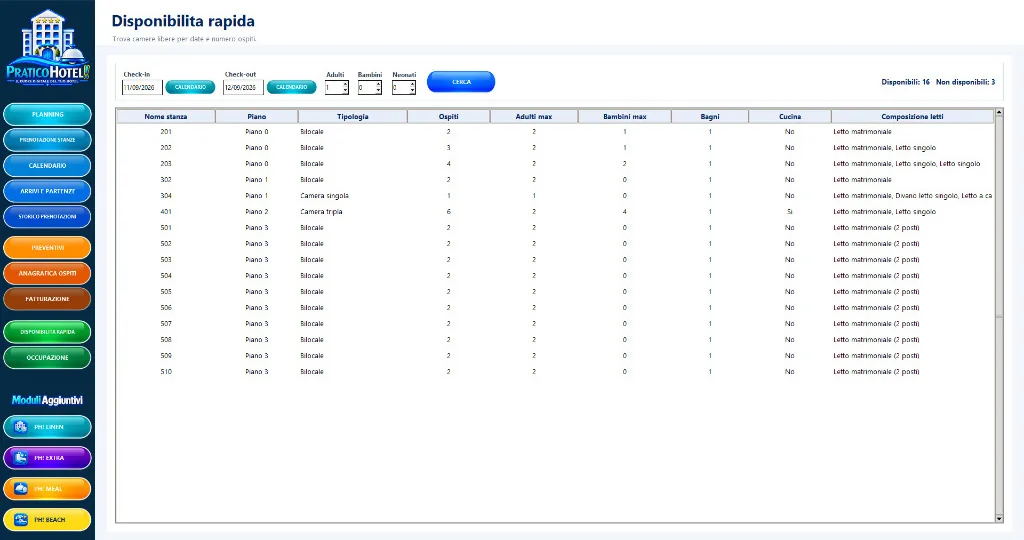
Task: Open the Planning section
Action: [47, 114]
